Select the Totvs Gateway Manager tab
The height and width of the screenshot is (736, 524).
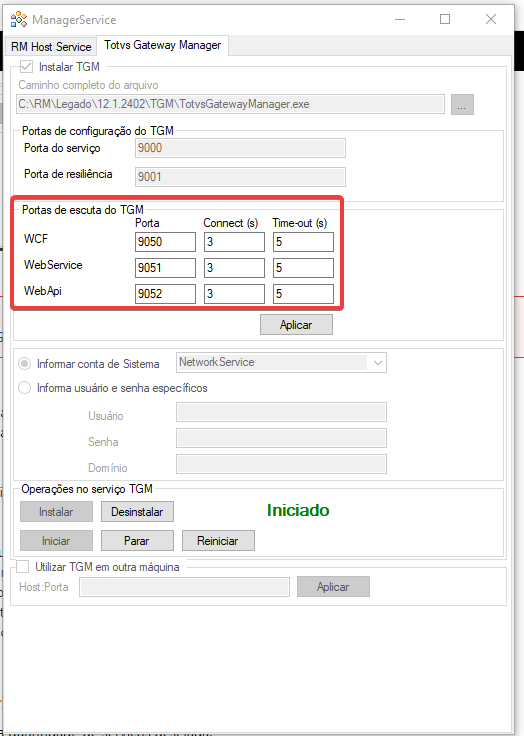point(162,45)
